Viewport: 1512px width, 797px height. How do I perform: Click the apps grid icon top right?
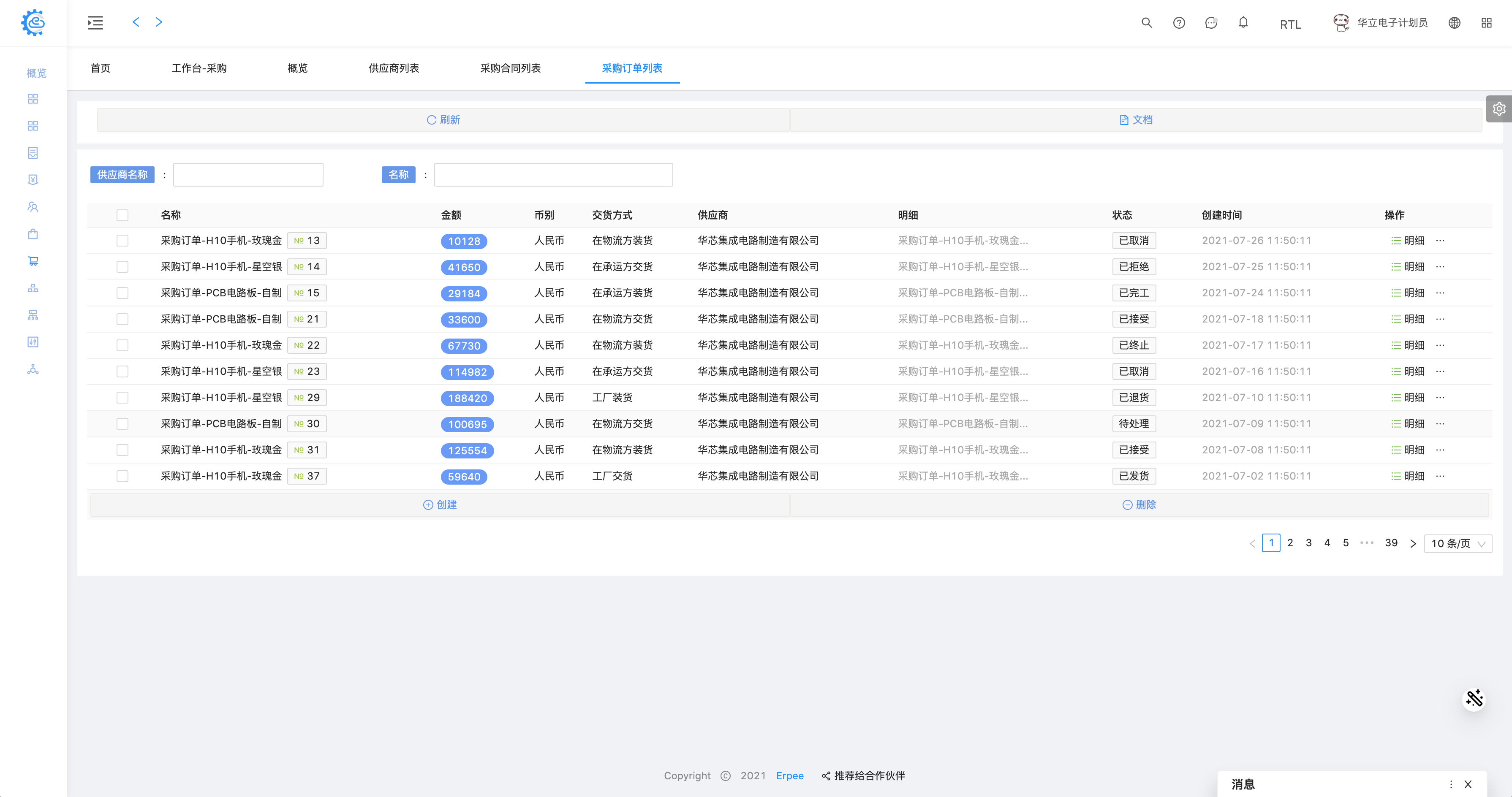coord(1486,23)
